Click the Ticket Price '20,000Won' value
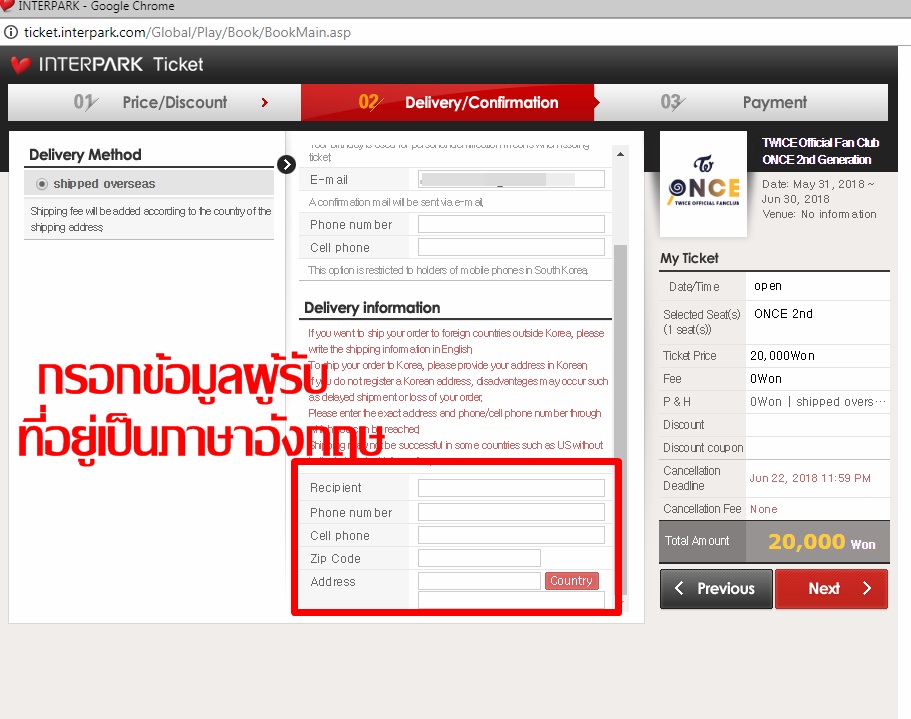This screenshot has width=911, height=719. pyautogui.click(x=782, y=355)
